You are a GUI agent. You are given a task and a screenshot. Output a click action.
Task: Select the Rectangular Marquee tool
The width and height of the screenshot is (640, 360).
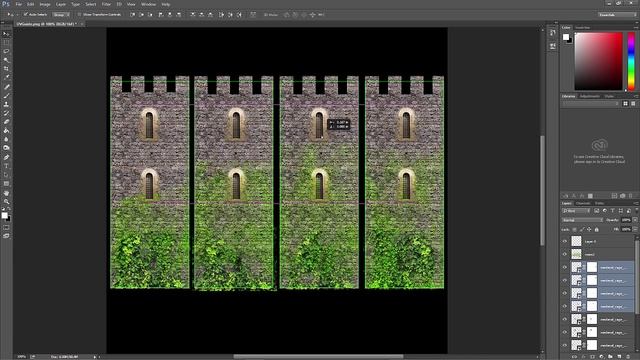pos(6,42)
